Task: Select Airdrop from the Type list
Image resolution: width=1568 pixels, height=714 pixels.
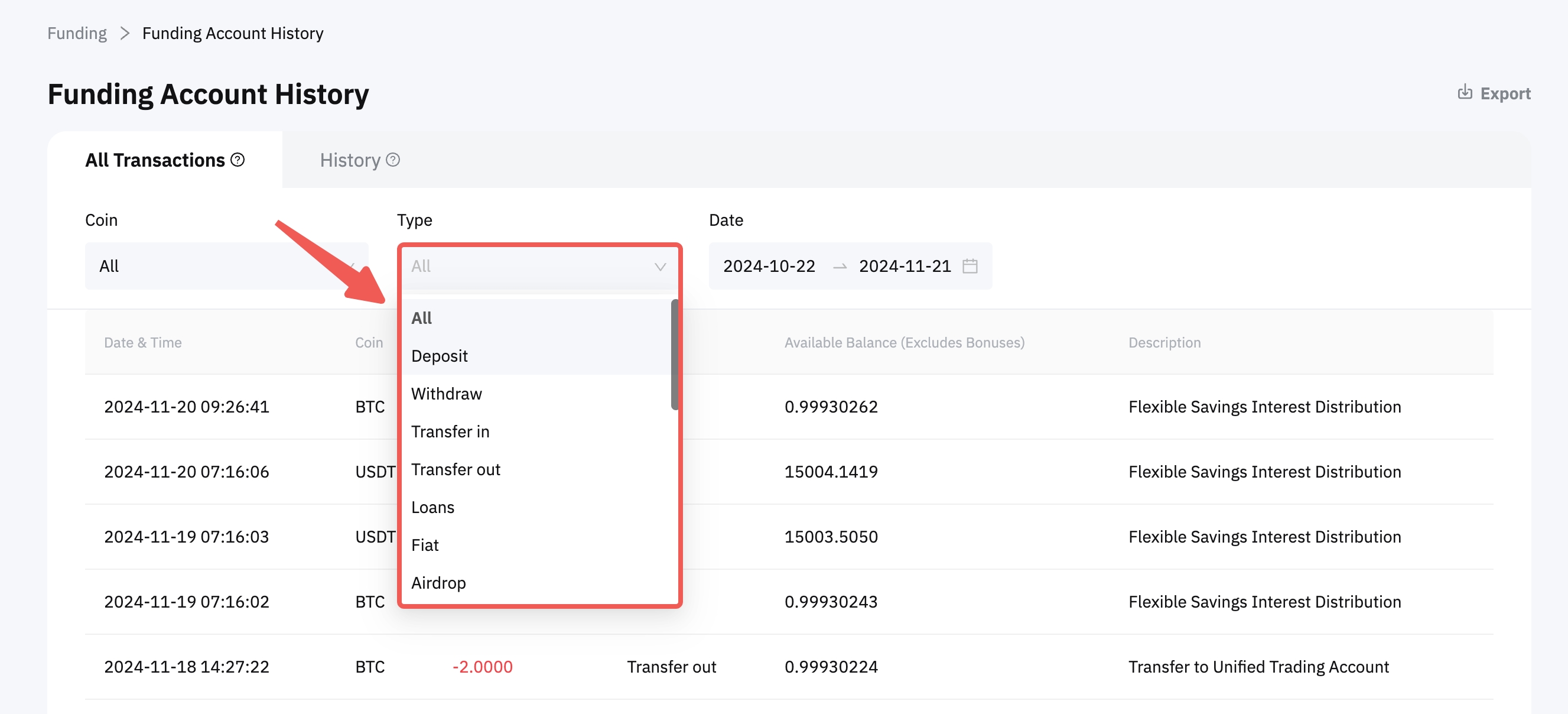Action: [438, 582]
